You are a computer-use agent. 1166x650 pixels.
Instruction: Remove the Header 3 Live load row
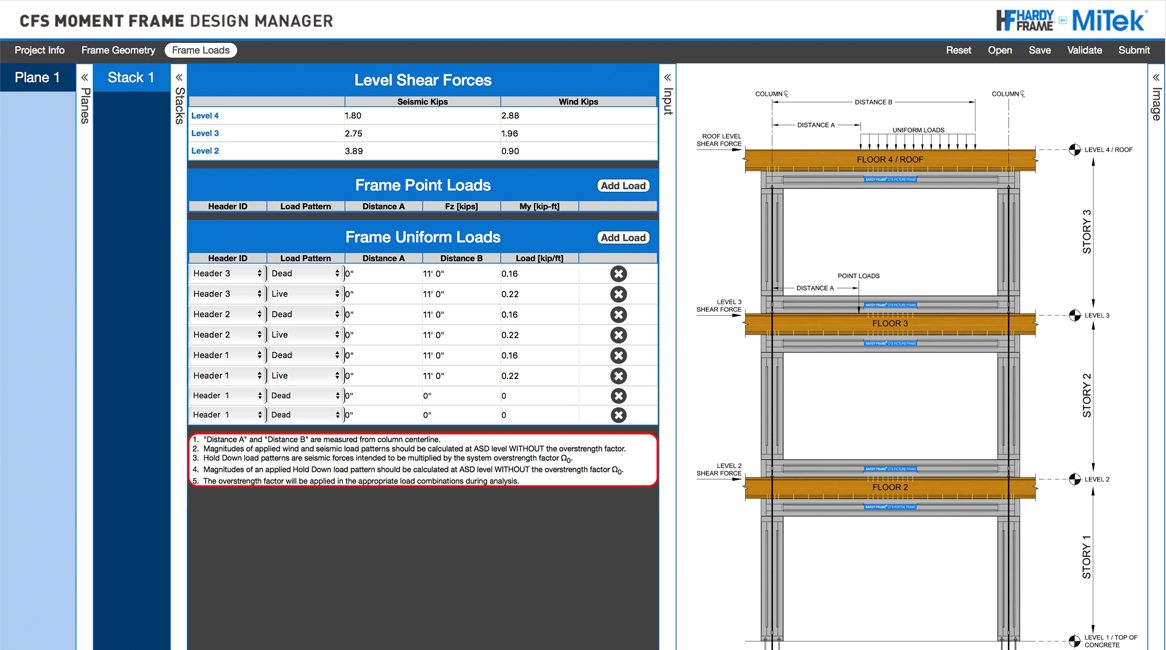pos(618,294)
